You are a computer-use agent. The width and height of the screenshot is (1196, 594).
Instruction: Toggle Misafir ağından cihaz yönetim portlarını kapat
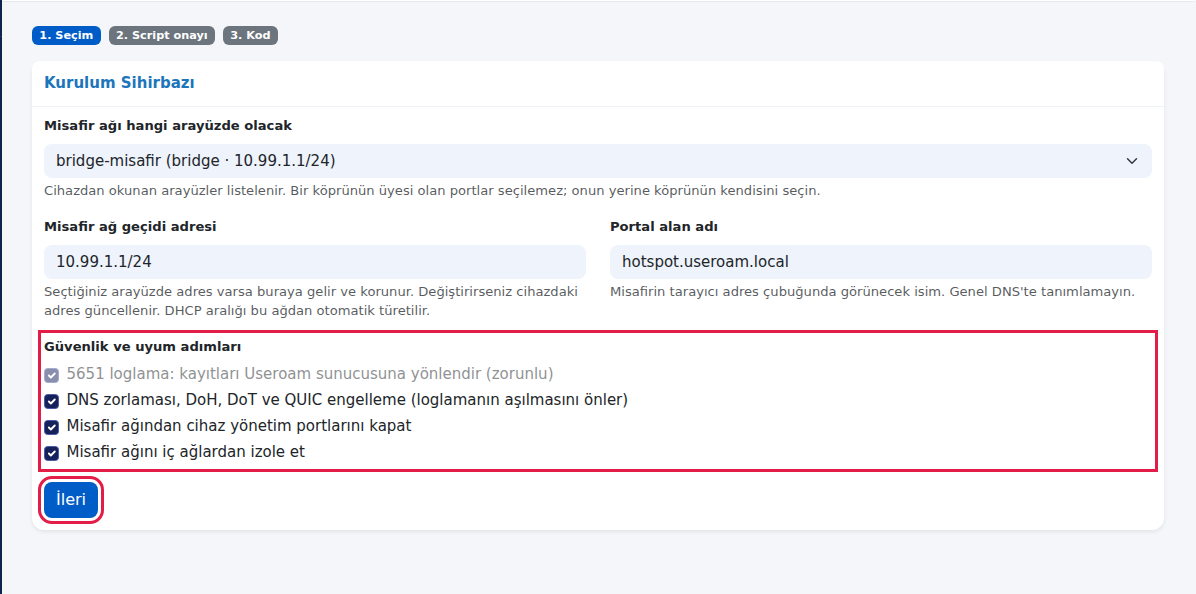(x=51, y=427)
